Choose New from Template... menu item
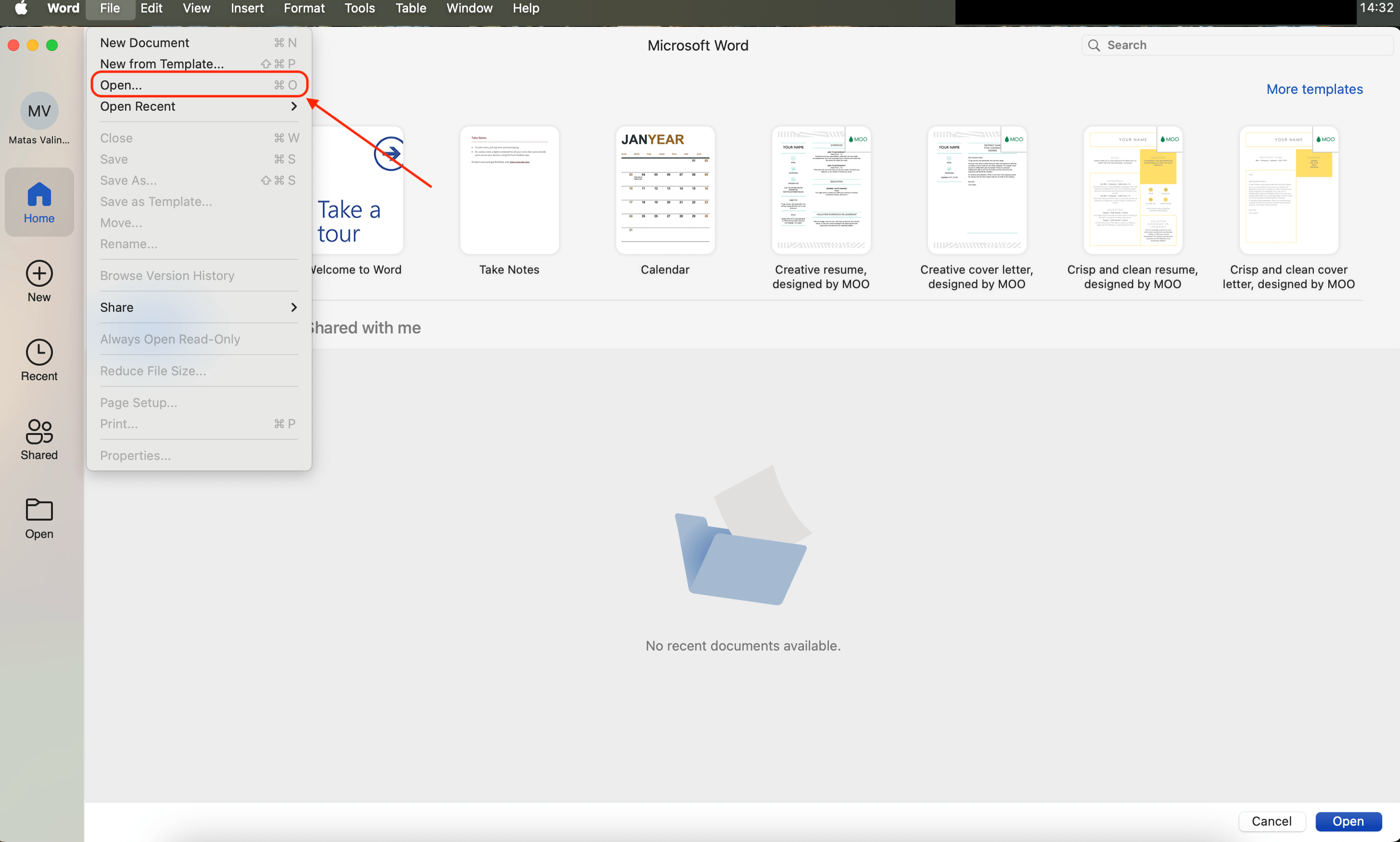The height and width of the screenshot is (842, 1400). pyautogui.click(x=199, y=64)
